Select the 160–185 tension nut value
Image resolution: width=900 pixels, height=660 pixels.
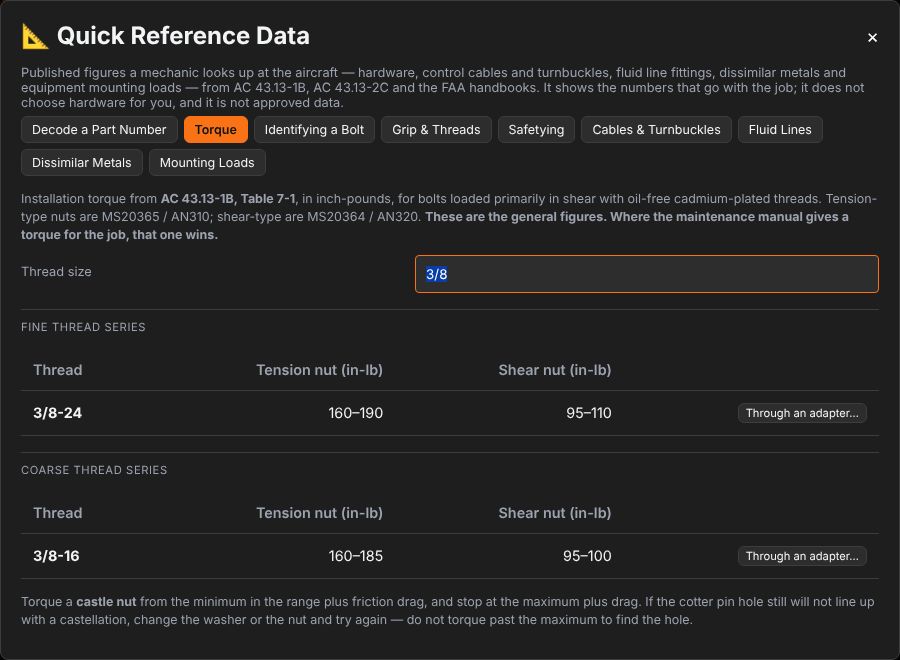(355, 556)
